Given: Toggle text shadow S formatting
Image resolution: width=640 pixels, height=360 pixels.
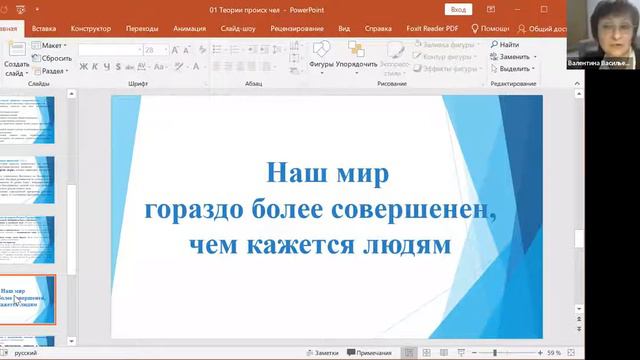Looking at the screenshot, I should coord(118,67).
